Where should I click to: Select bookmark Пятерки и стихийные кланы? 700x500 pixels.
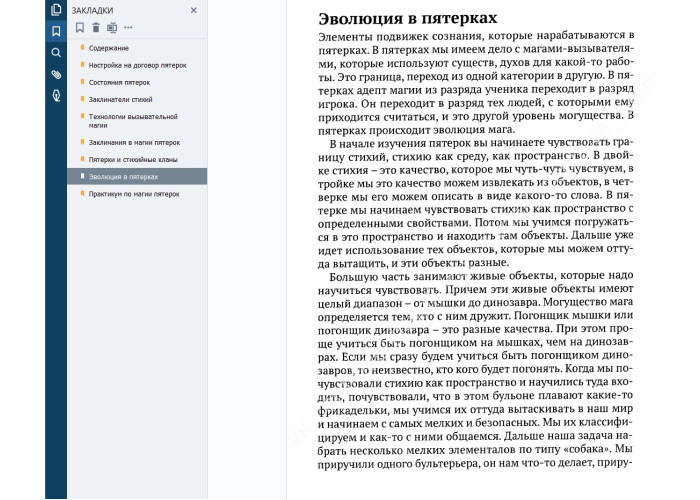(x=133, y=159)
